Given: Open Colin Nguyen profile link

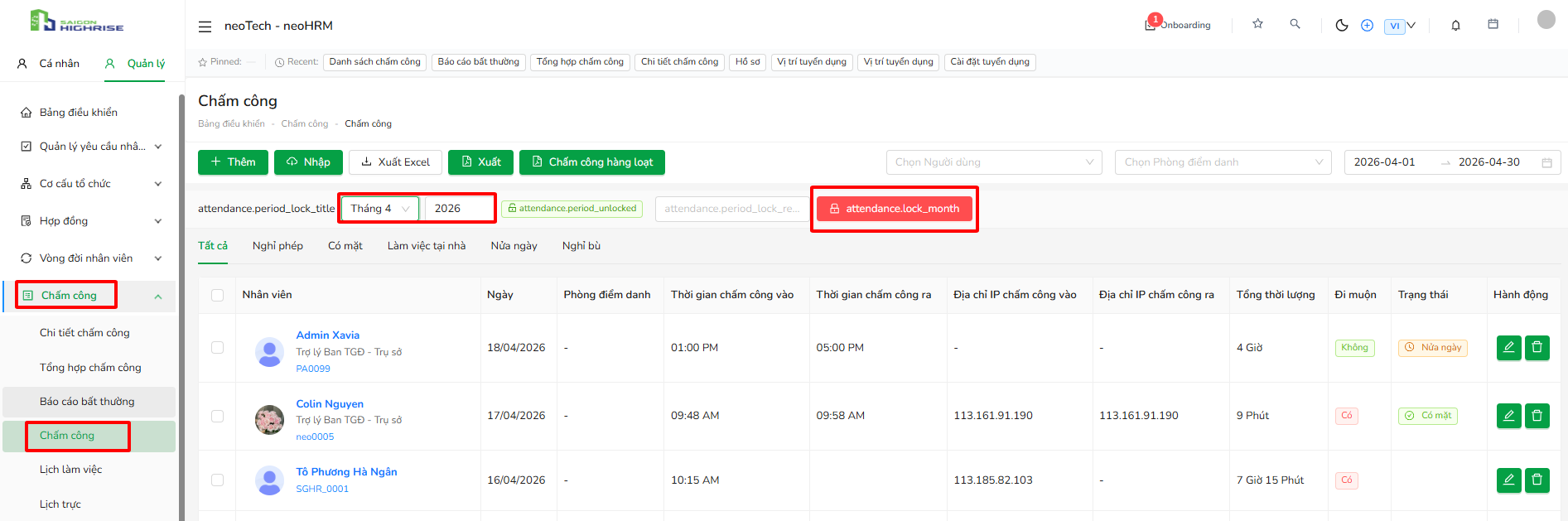Looking at the screenshot, I should [330, 404].
